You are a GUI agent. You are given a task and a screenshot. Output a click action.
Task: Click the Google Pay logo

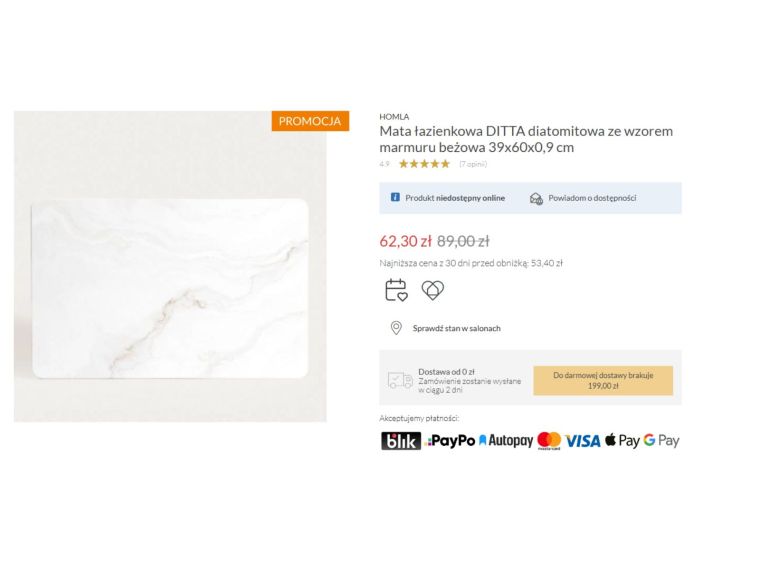coord(662,441)
